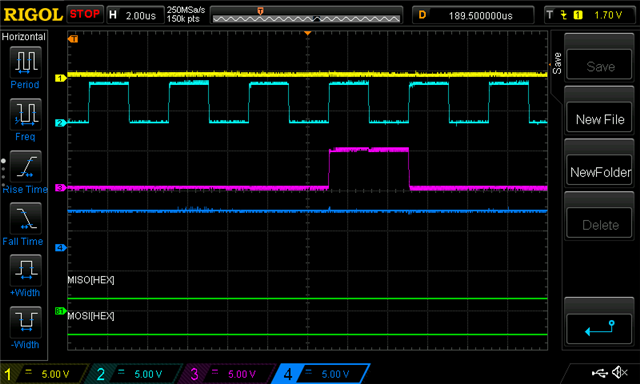Select active channel 4 scale tab

click(322, 374)
